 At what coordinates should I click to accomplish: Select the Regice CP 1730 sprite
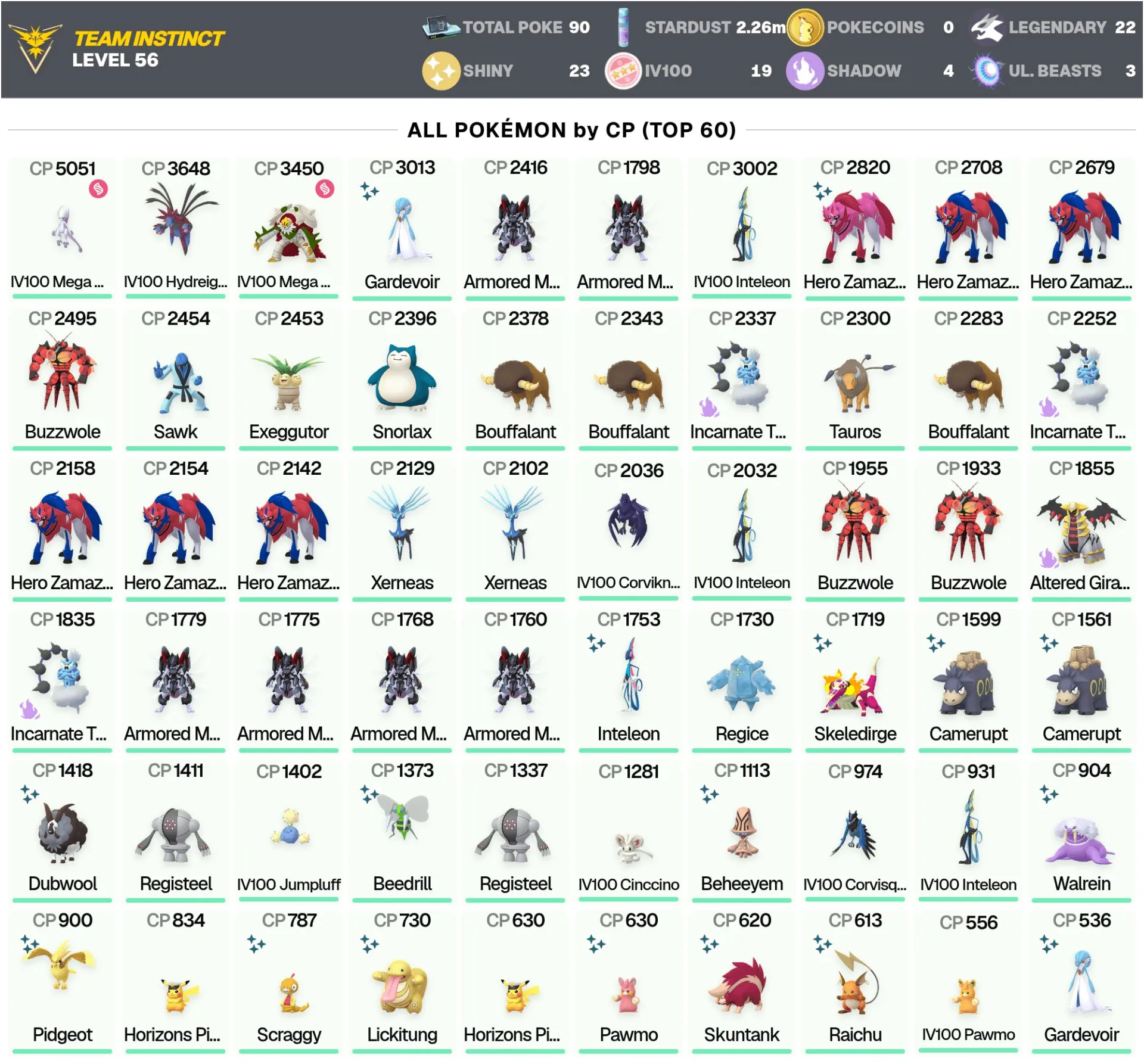pos(742,683)
